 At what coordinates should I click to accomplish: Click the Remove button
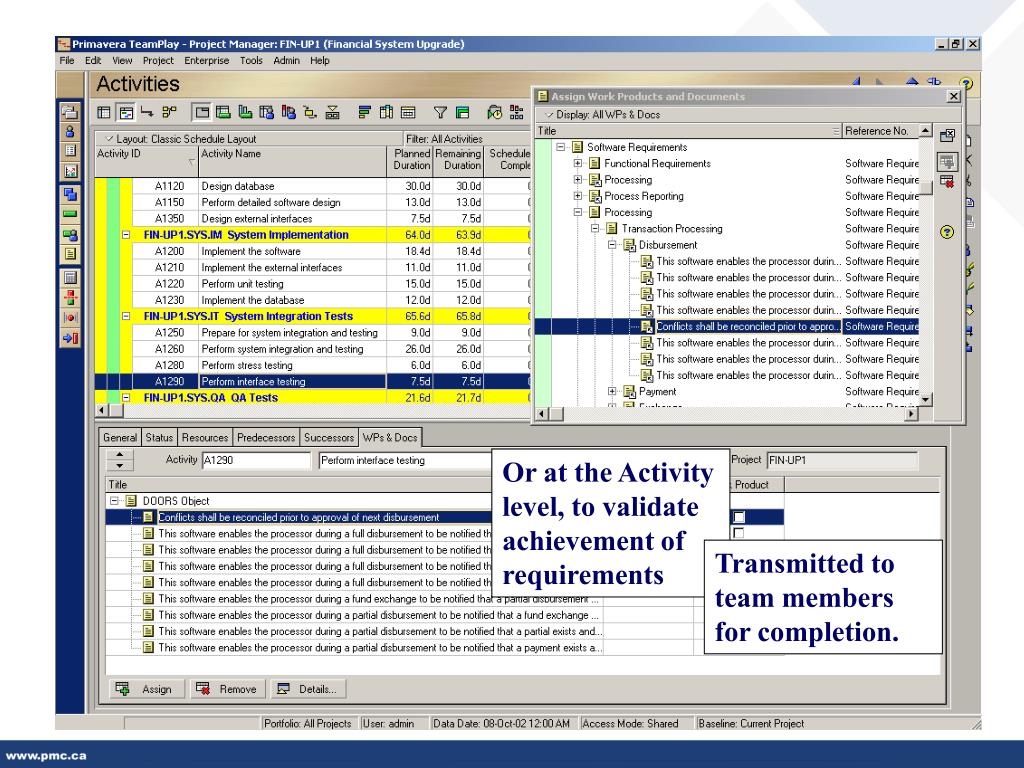point(227,689)
